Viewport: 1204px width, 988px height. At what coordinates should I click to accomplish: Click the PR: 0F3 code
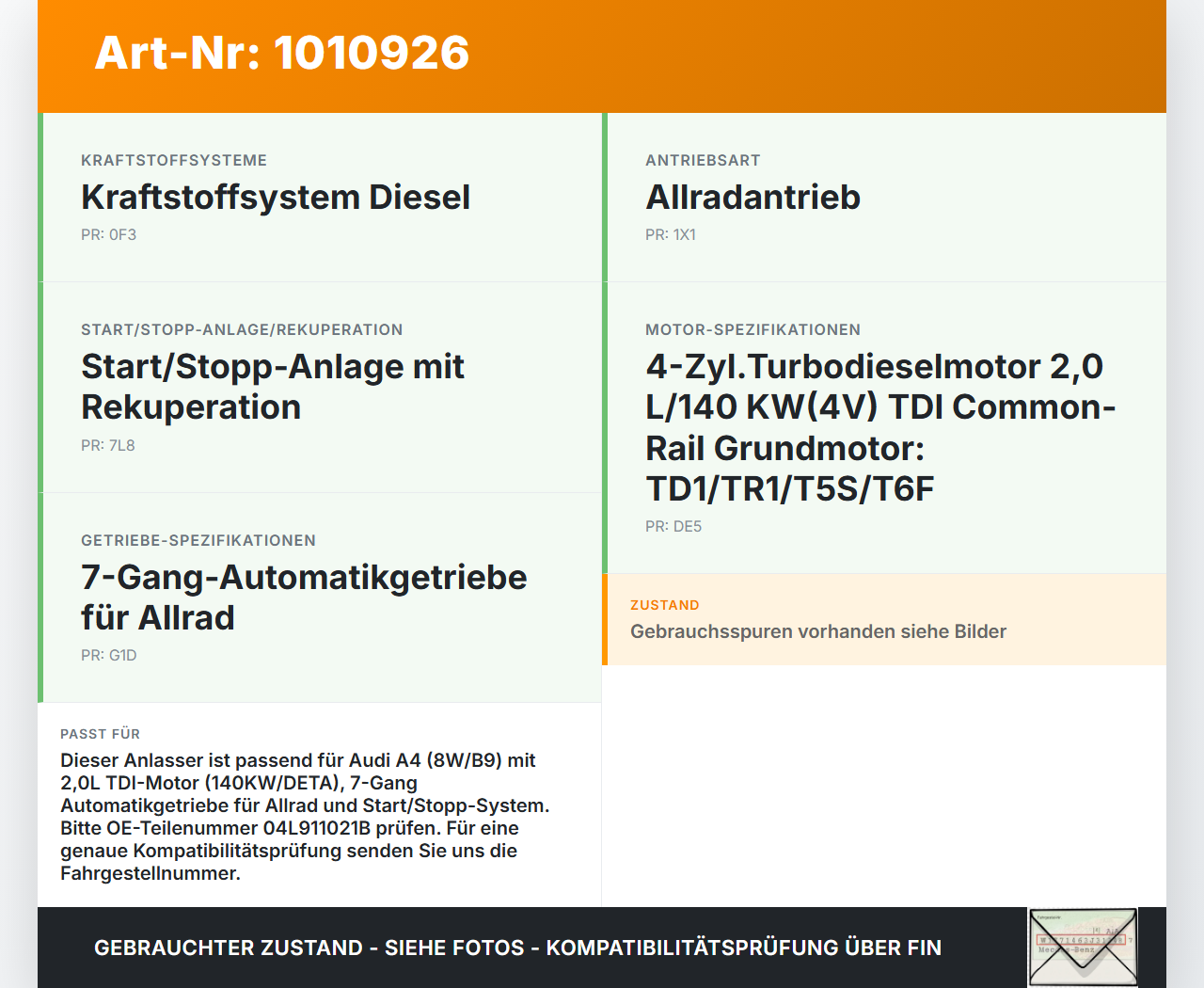108,235
